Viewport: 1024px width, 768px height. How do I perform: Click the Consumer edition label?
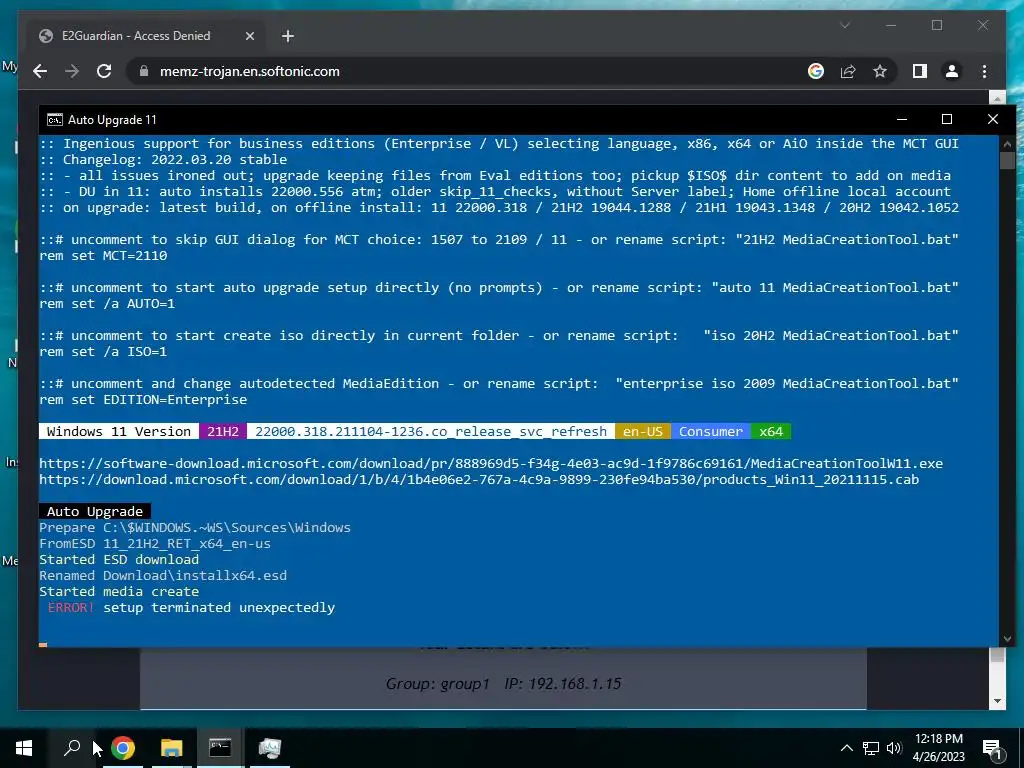(711, 432)
